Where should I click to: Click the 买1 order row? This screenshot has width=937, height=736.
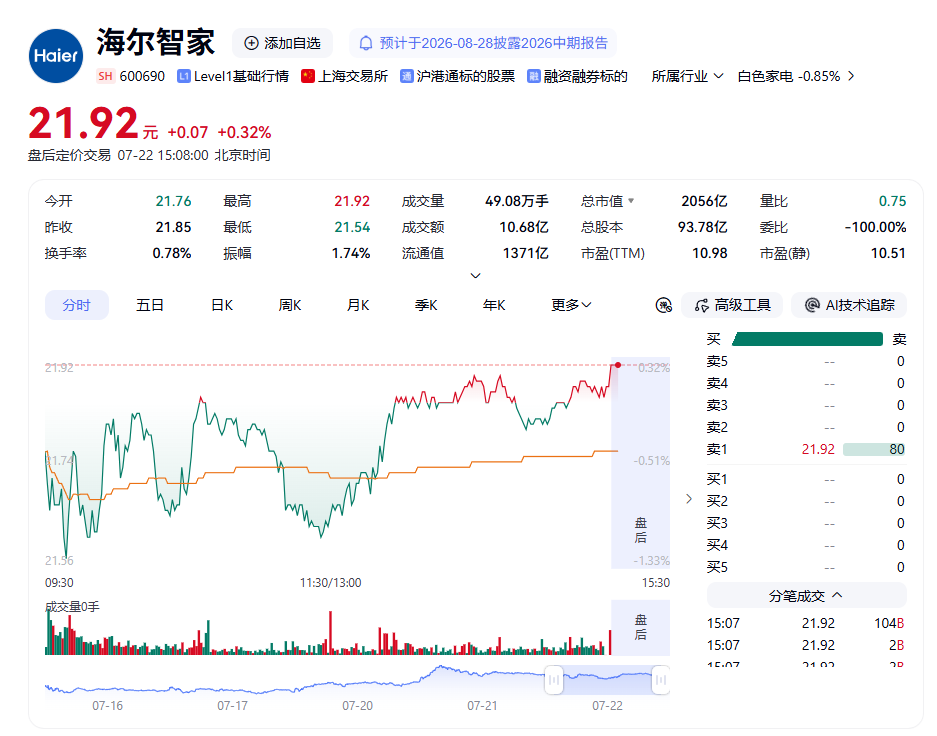coord(806,479)
